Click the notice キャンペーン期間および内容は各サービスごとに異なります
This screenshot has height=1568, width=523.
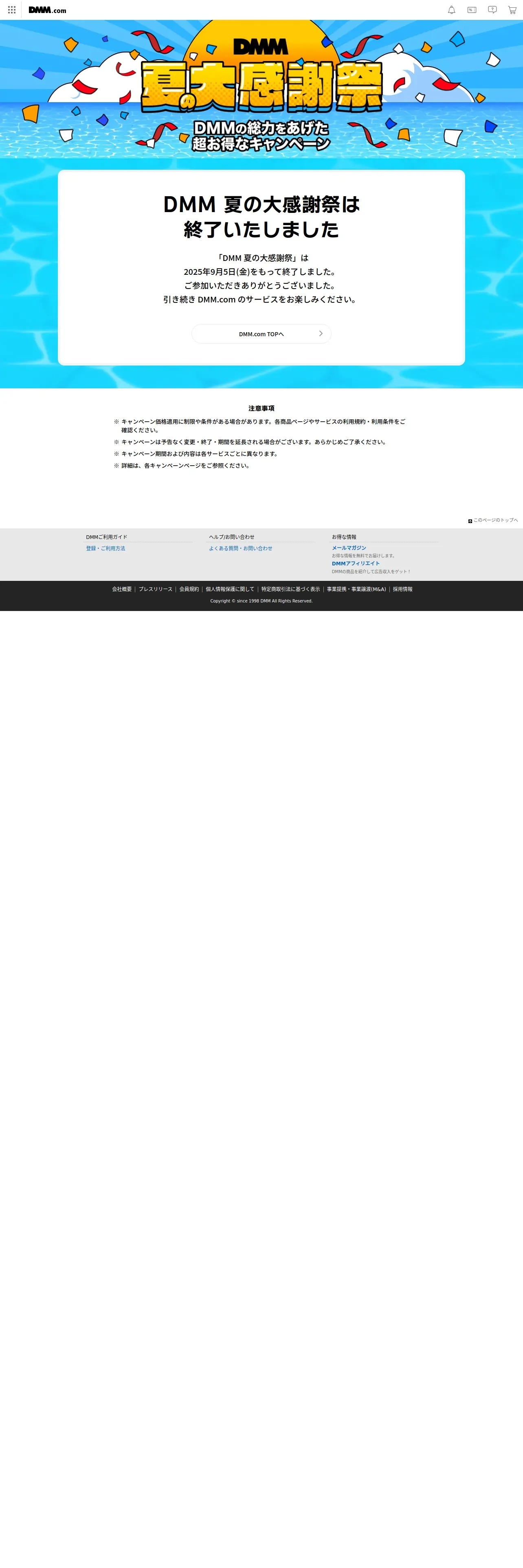pyautogui.click(x=199, y=454)
